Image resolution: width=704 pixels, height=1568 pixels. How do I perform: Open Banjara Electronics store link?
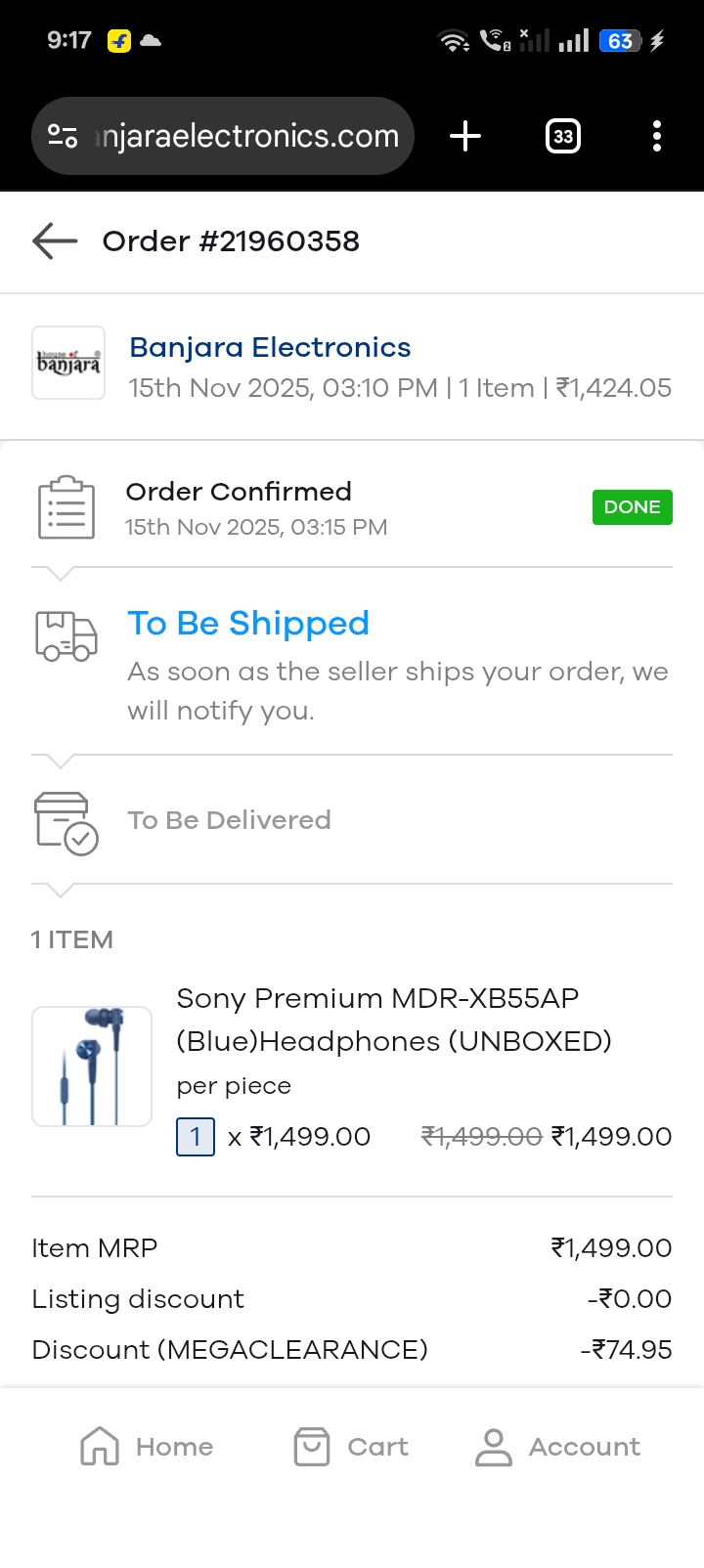click(x=270, y=347)
